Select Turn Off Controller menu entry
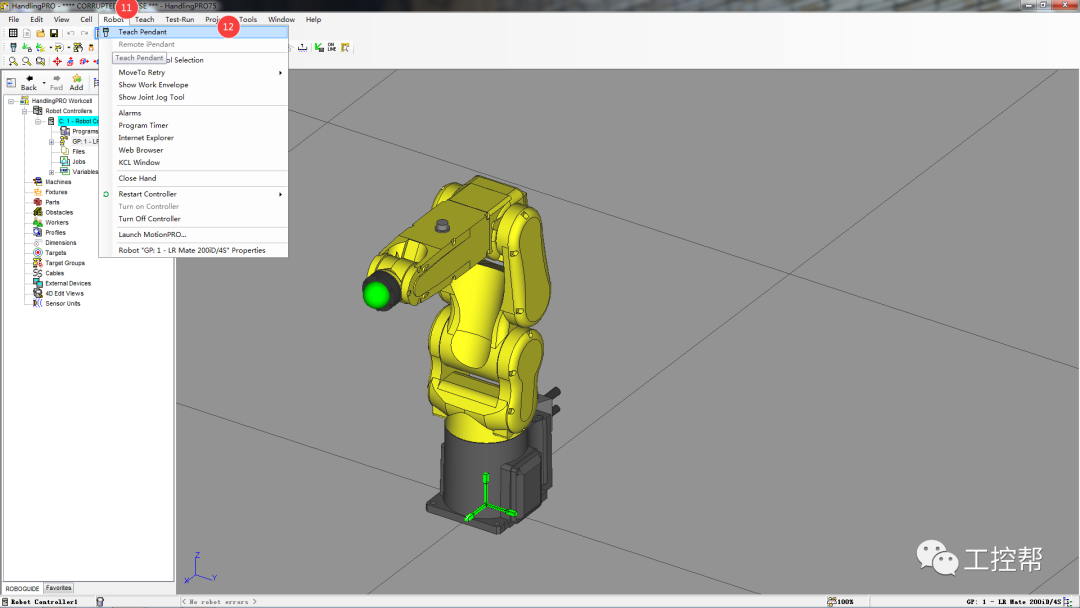This screenshot has width=1080, height=608. 194,219
